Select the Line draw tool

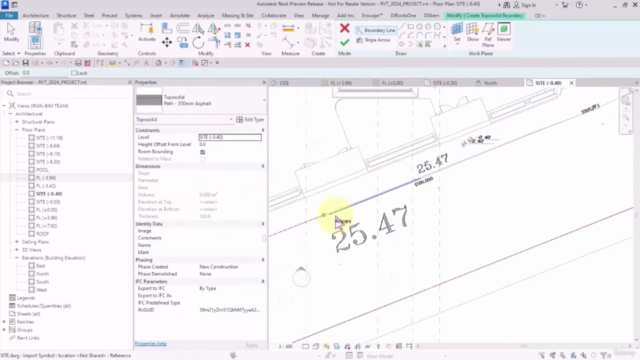[402, 27]
